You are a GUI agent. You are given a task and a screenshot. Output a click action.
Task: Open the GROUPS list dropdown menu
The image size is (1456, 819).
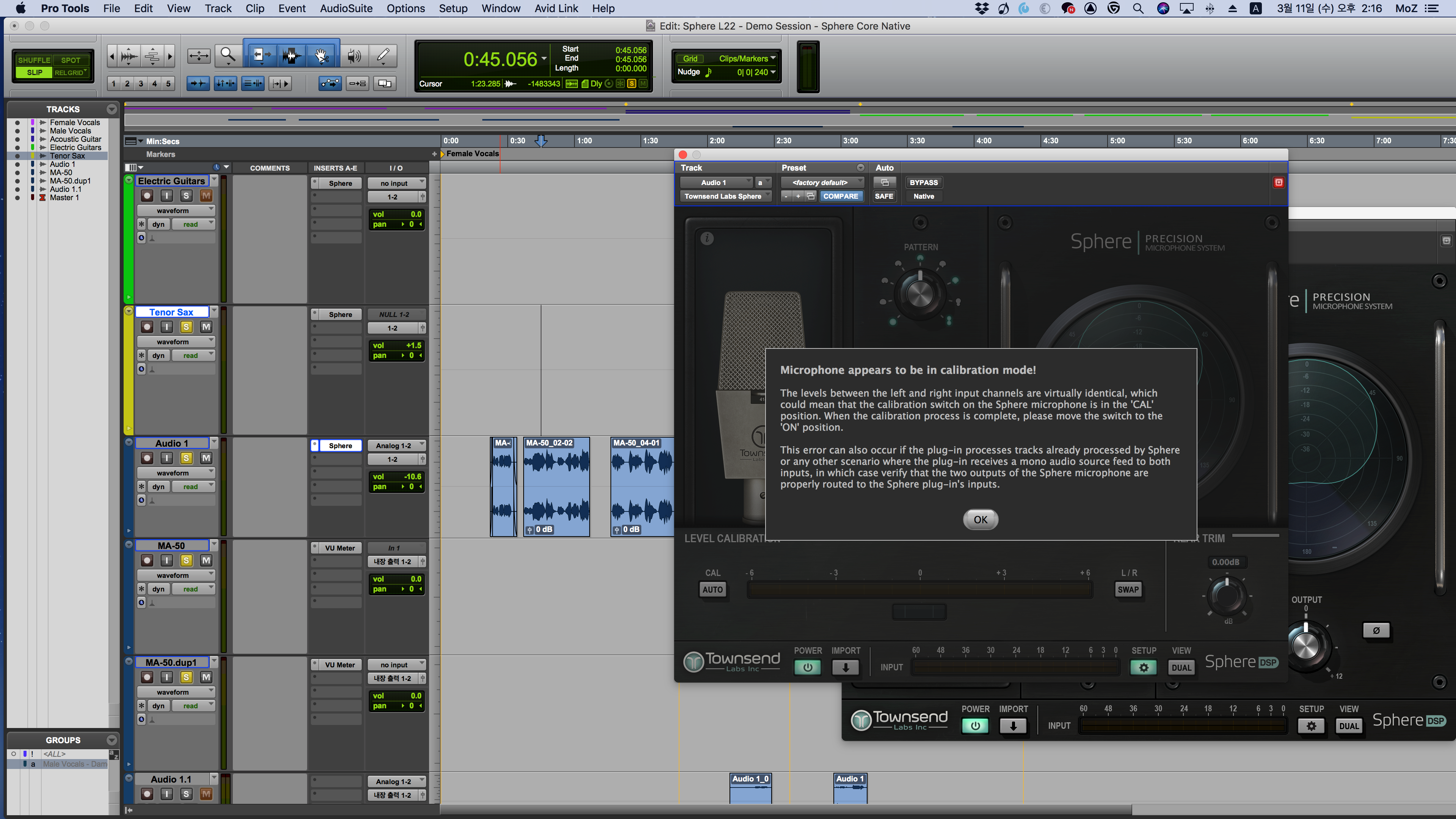point(111,740)
